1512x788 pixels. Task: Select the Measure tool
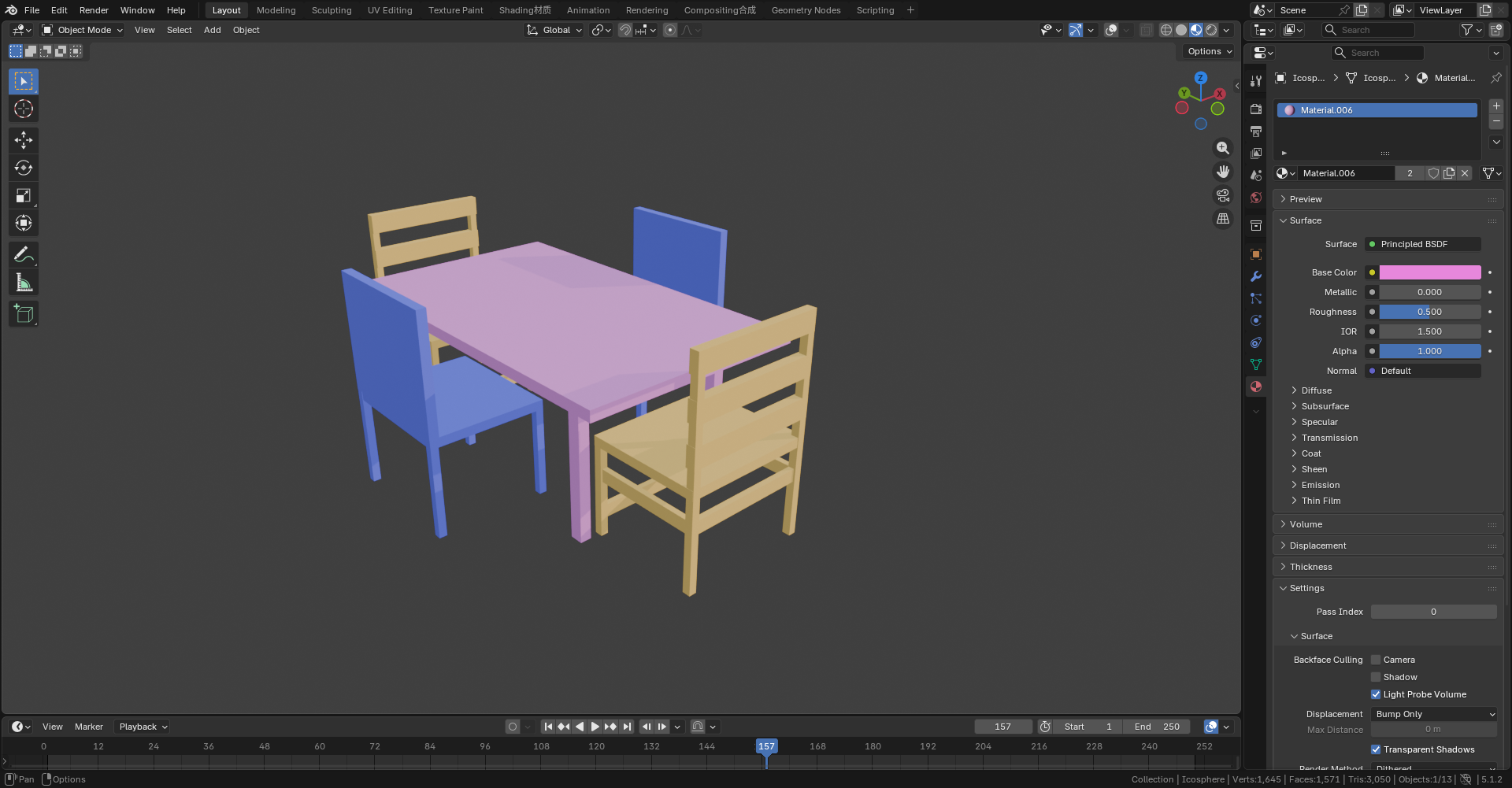(x=24, y=283)
